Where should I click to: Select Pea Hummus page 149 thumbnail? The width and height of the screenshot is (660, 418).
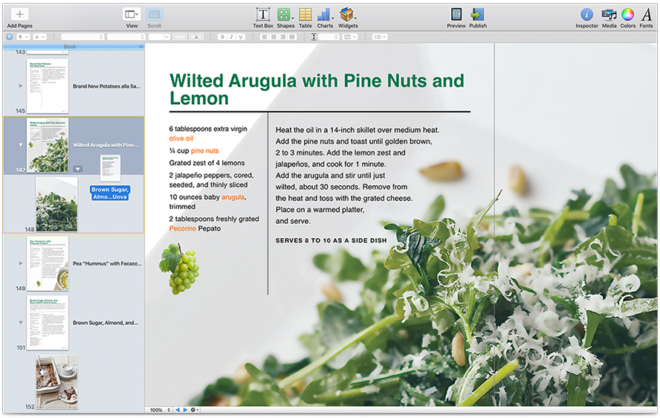48,263
